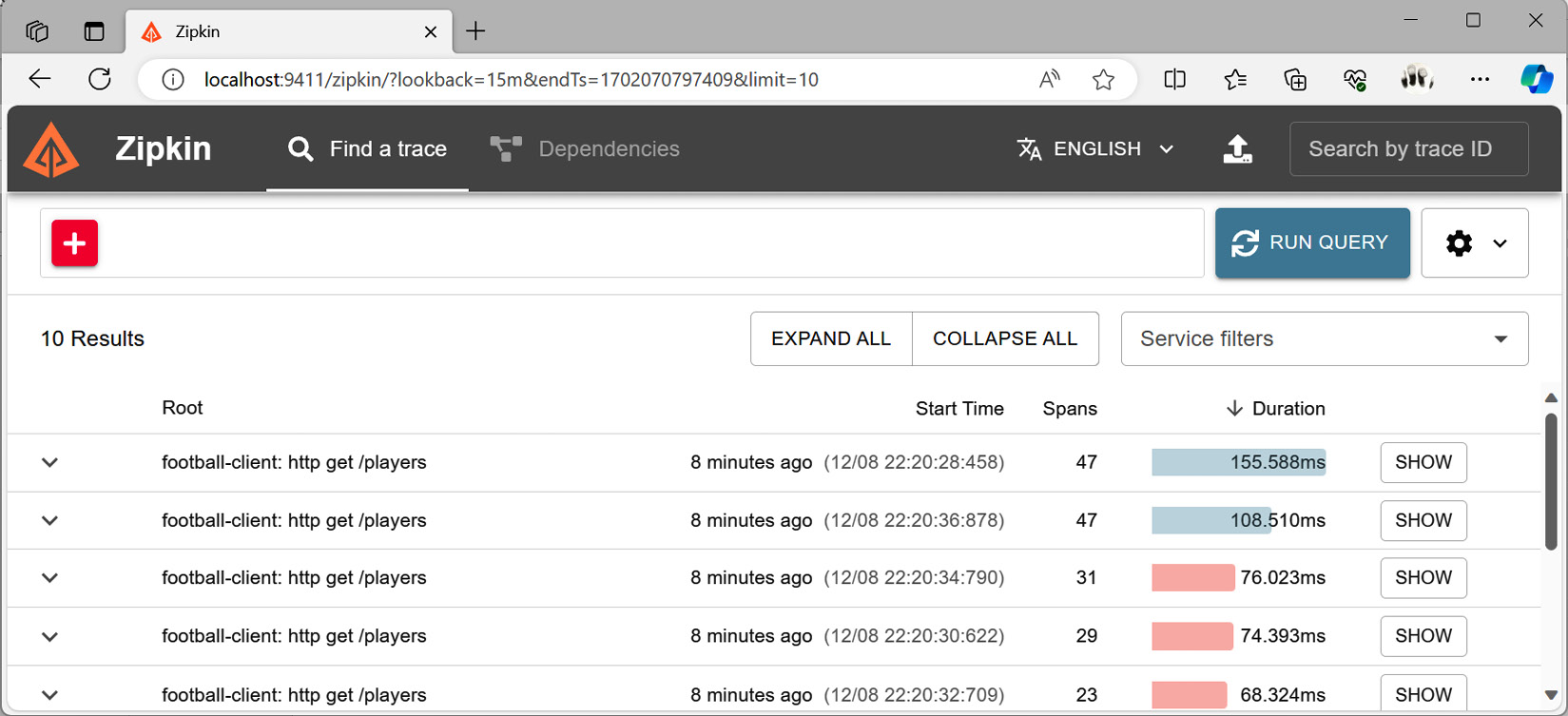Click the browser refresh icon
Screen dimensions: 1568x716
100,80
